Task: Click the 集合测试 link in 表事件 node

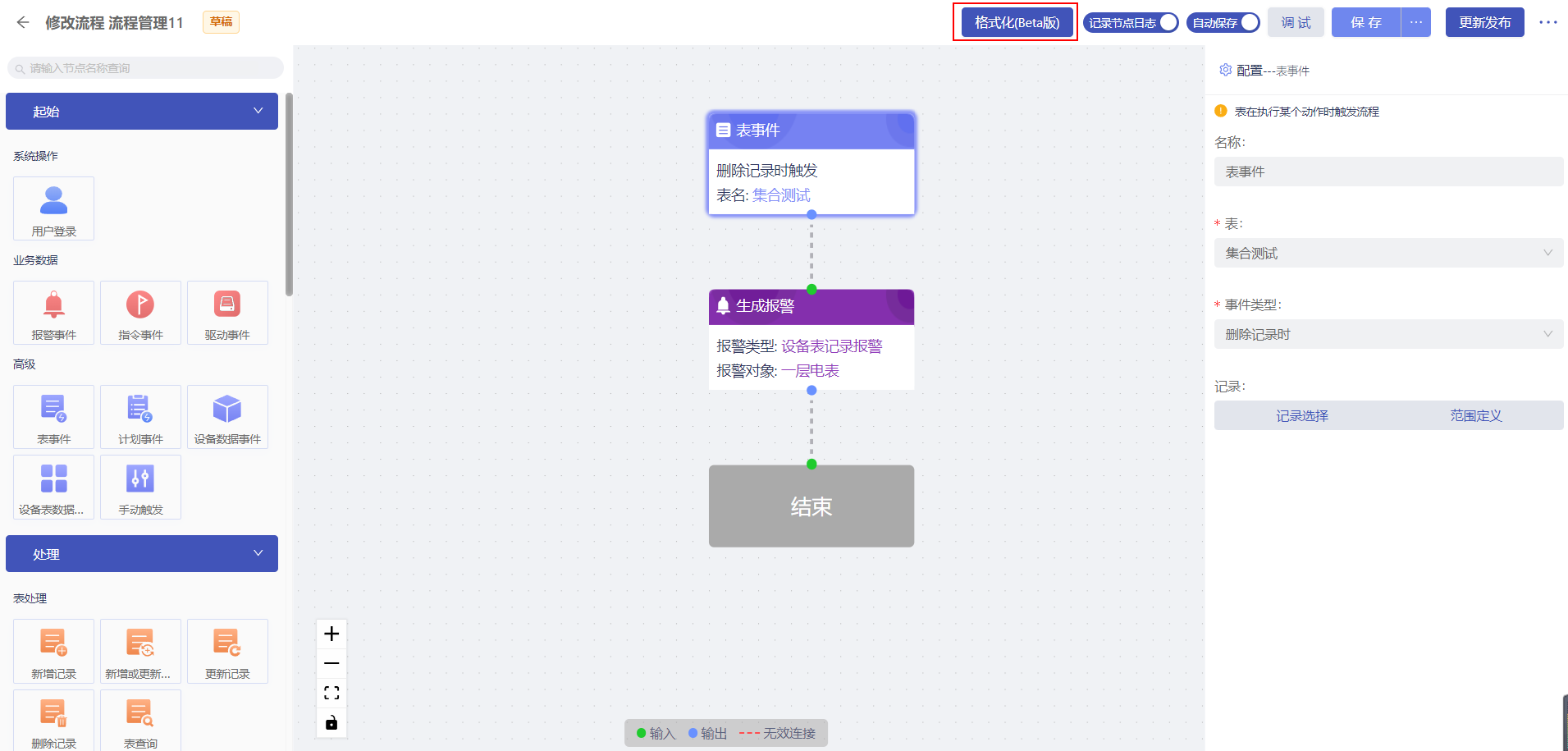Action: (x=781, y=195)
